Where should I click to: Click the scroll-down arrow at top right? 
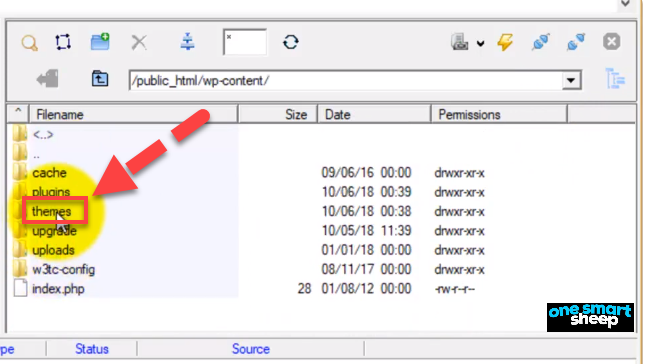click(625, 4)
